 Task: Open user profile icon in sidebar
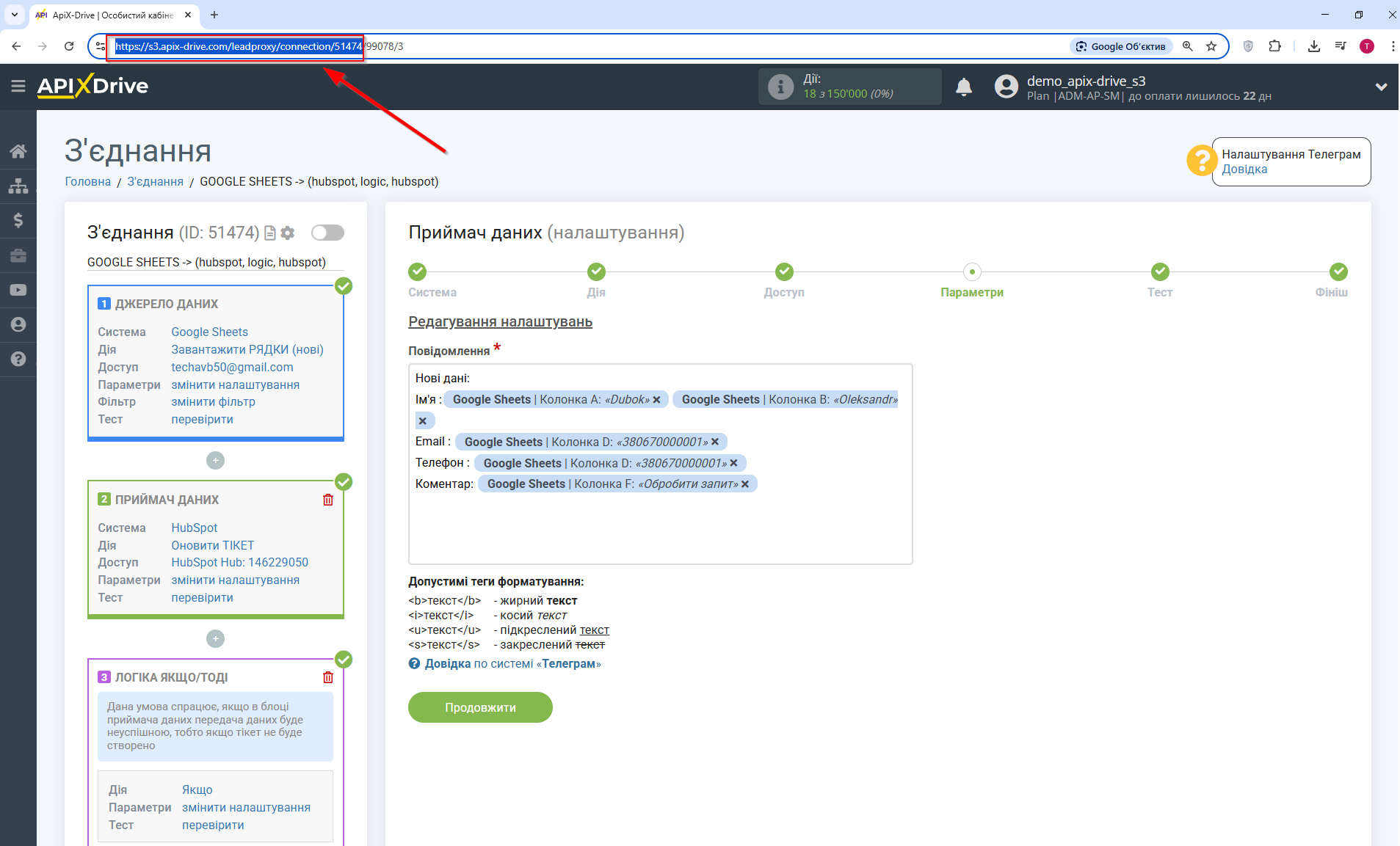click(18, 324)
